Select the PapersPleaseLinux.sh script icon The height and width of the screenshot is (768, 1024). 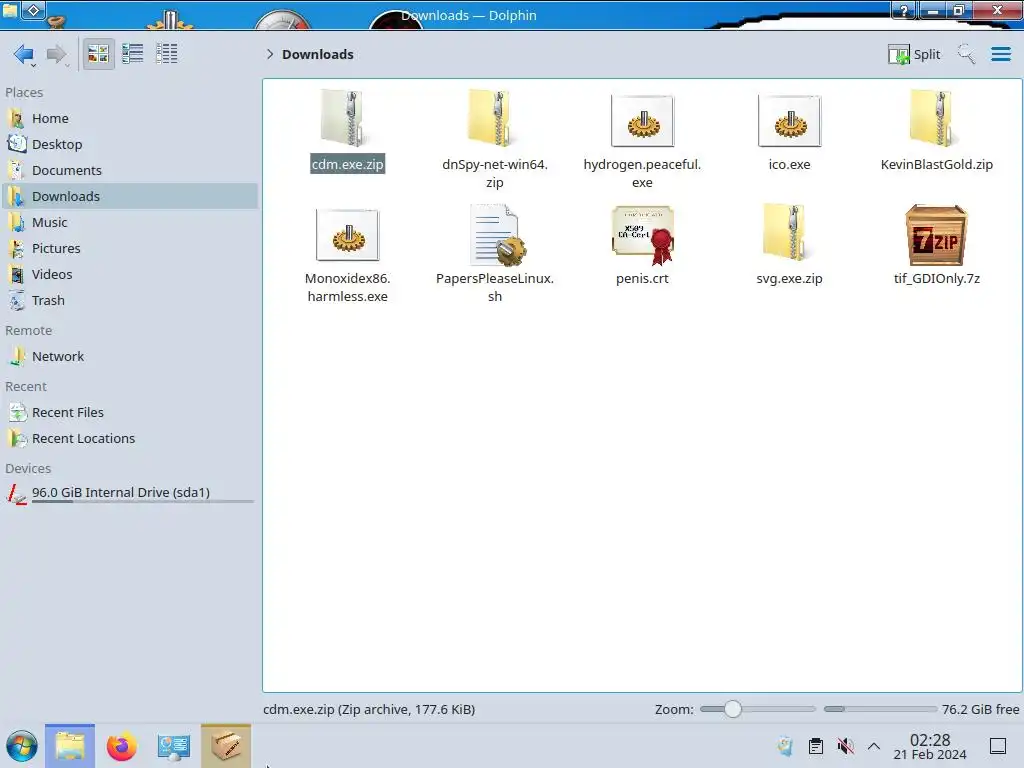coord(496,235)
